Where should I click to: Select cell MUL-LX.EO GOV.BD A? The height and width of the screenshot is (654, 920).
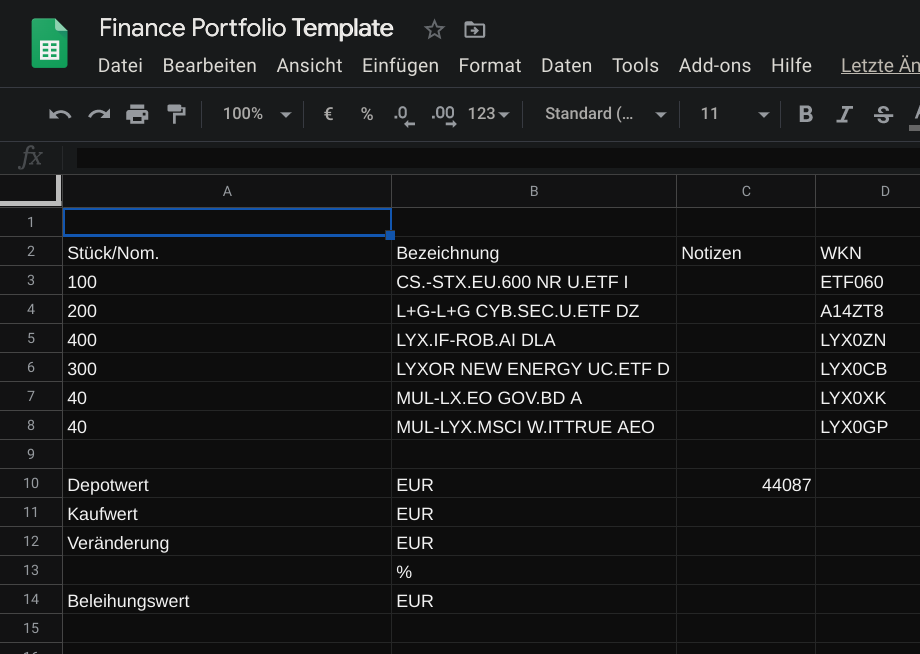534,398
